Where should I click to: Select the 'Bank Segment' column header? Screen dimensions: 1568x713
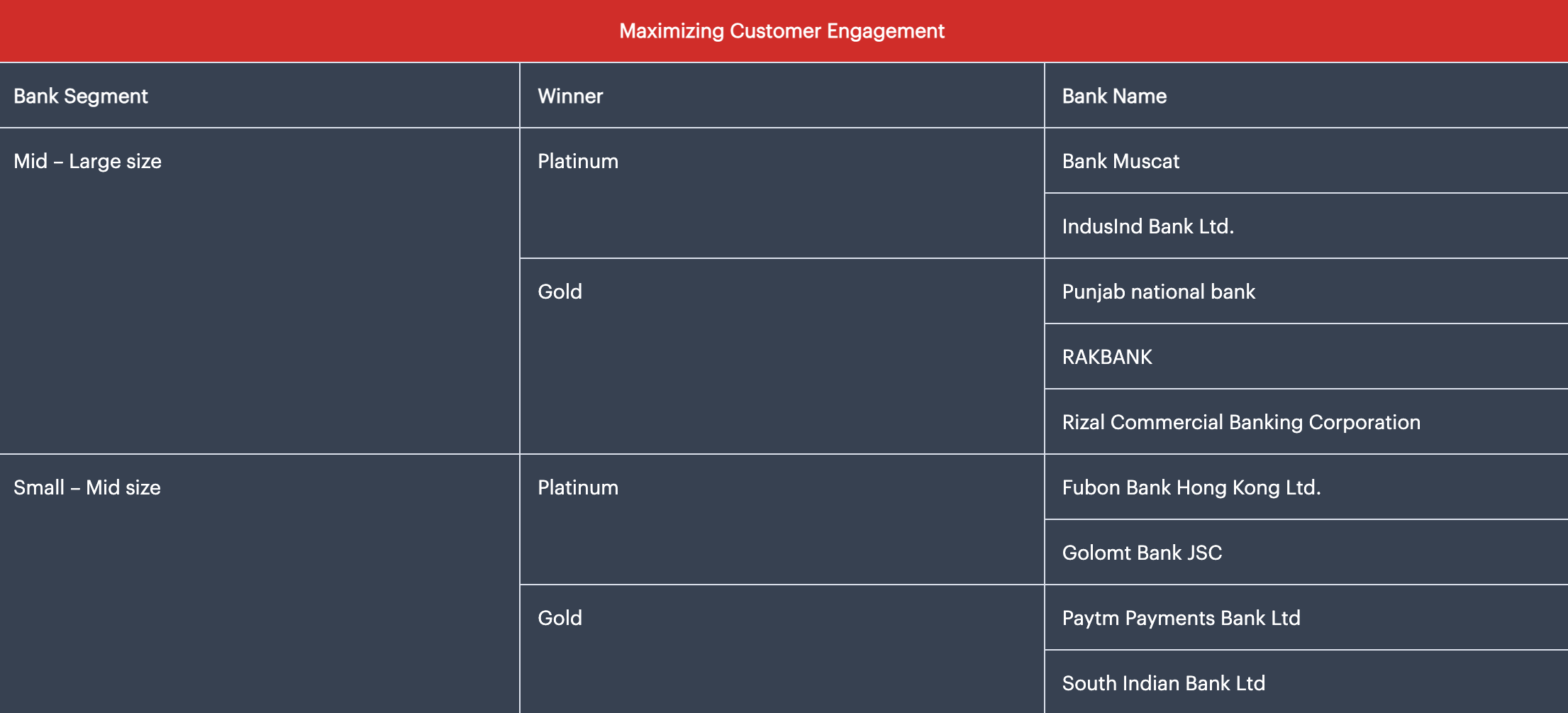pos(81,96)
